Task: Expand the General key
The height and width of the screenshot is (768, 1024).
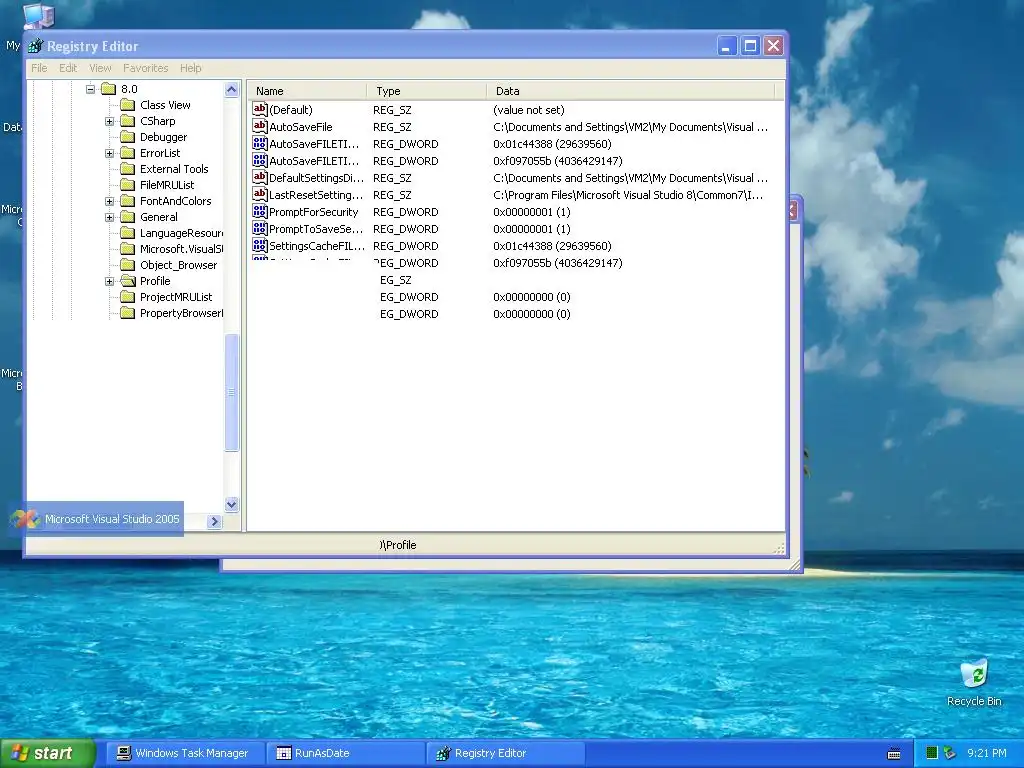Action: (x=110, y=217)
